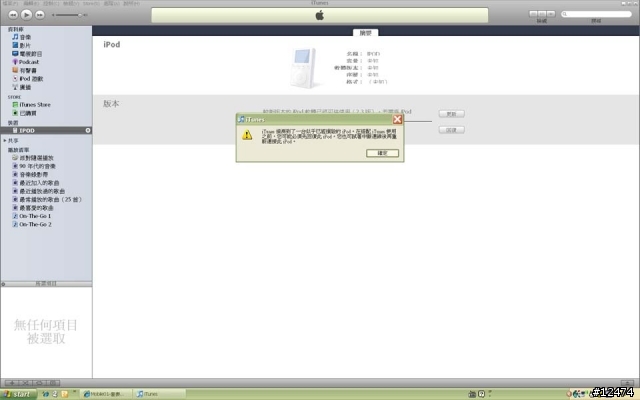Click the iTunes taskbar button
This screenshot has height=400, width=640.
[158, 394]
